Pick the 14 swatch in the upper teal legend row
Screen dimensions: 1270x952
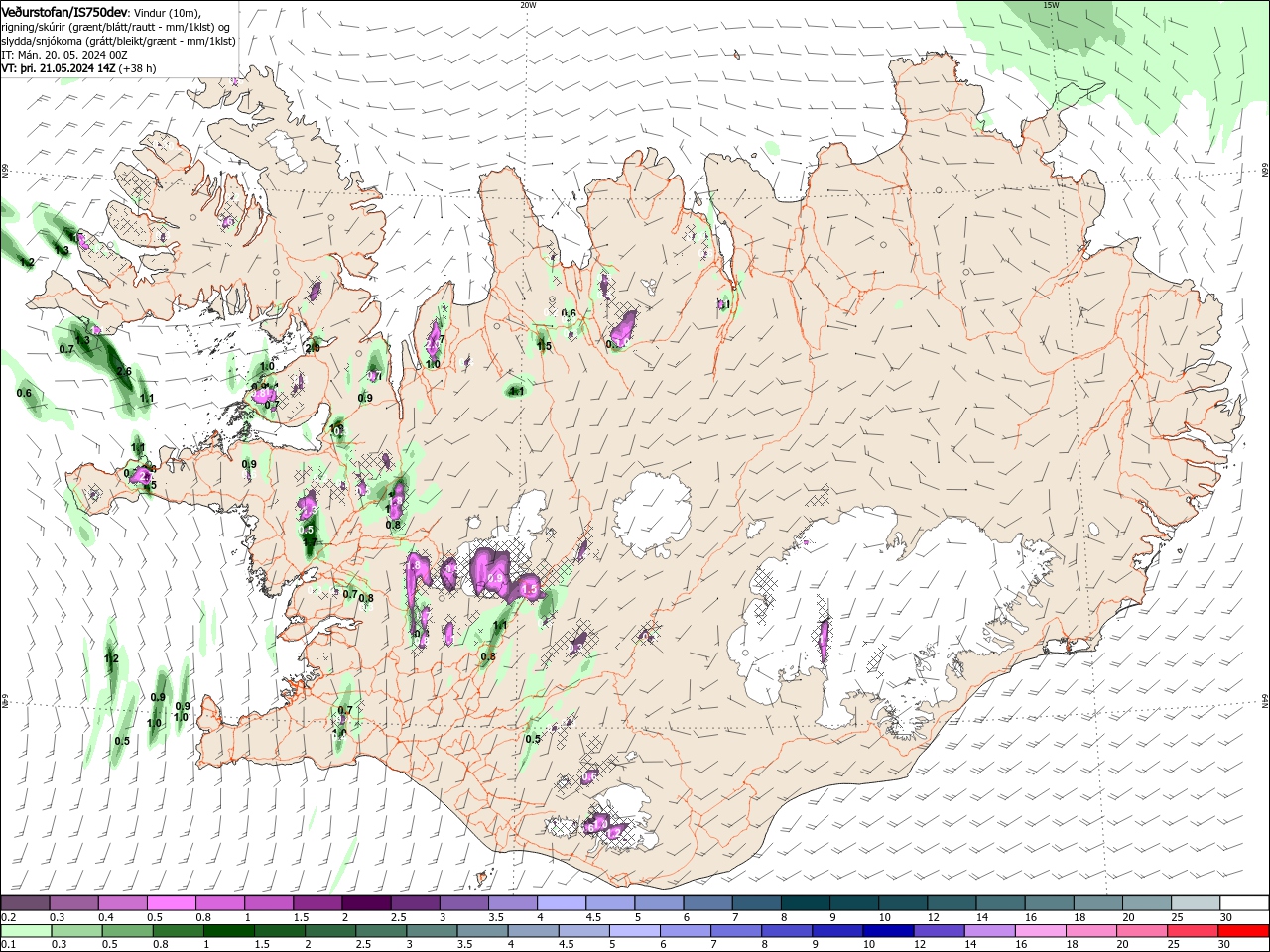pos(1001,903)
